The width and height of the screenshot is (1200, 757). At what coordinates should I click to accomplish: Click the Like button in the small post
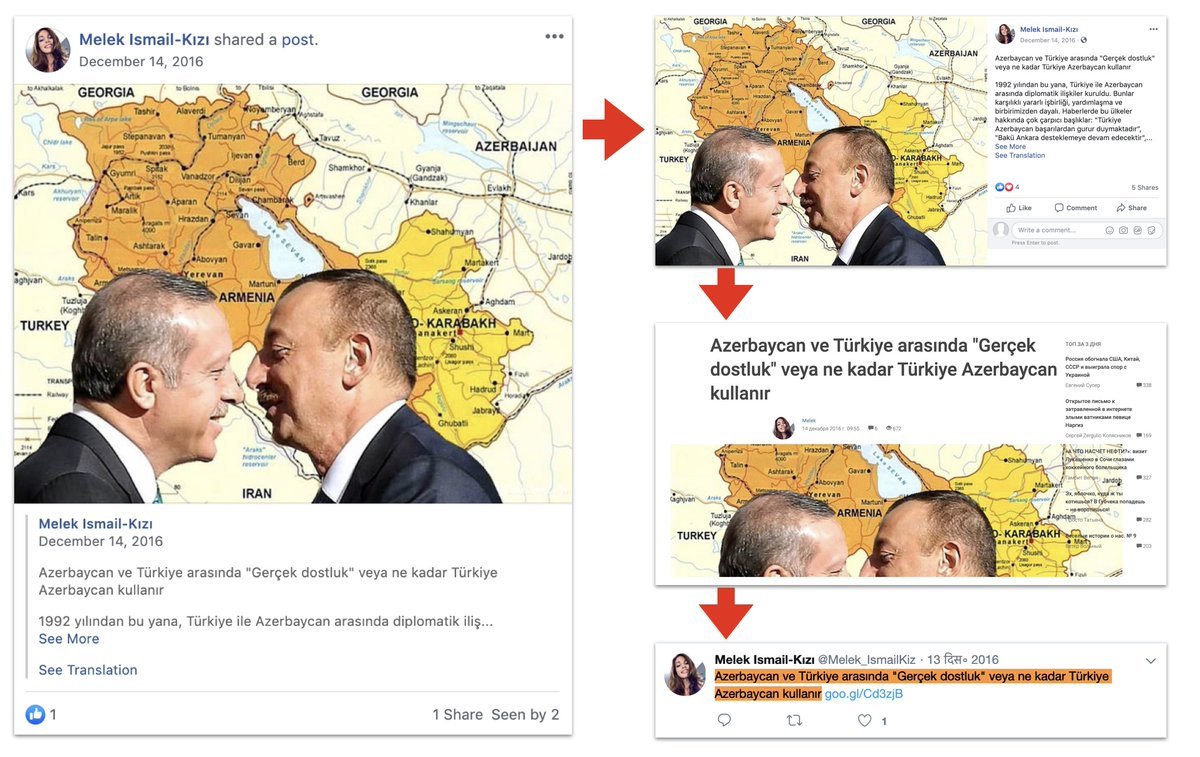point(1018,208)
